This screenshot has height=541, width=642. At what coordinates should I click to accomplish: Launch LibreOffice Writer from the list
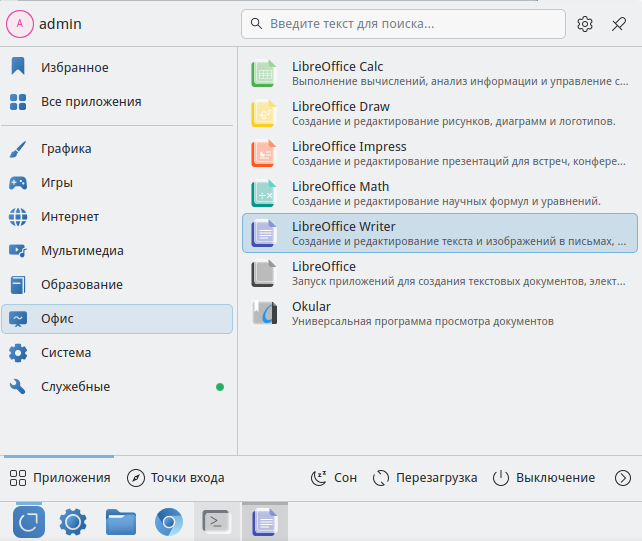[440, 233]
